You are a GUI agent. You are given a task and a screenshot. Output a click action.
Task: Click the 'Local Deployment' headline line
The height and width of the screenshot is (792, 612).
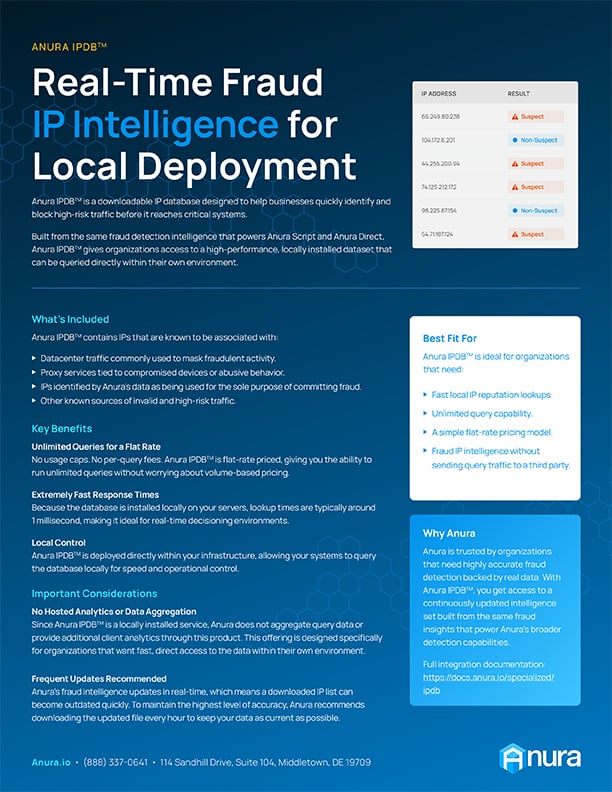click(194, 167)
